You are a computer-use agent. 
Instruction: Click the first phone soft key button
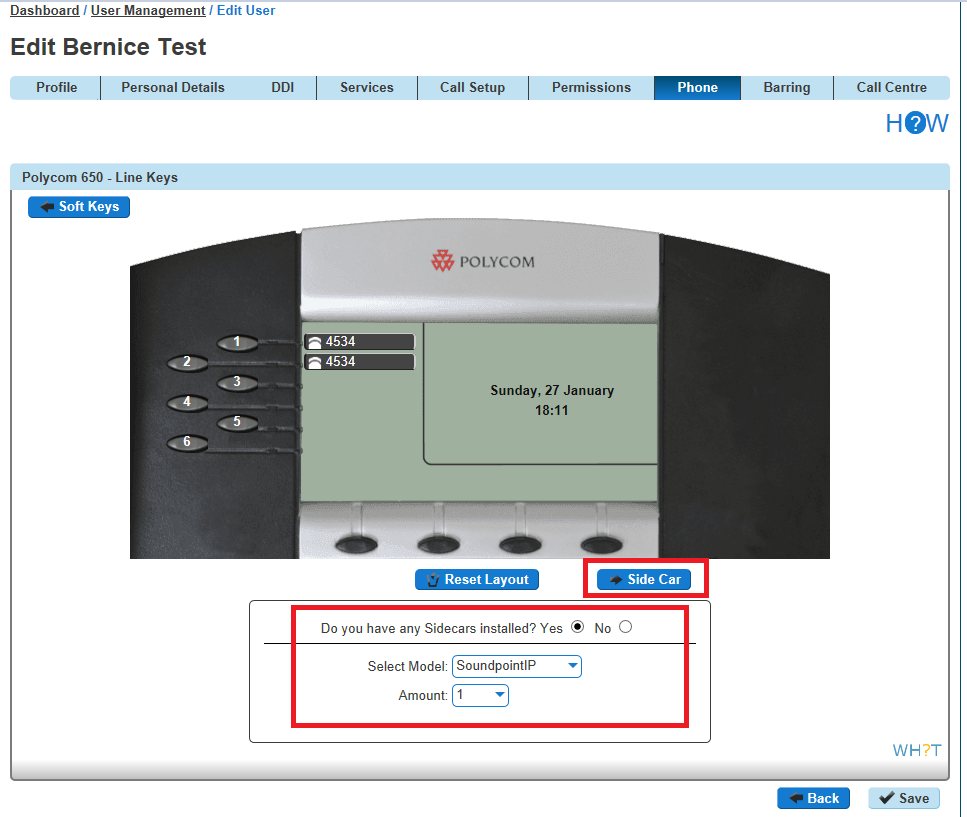tap(356, 544)
